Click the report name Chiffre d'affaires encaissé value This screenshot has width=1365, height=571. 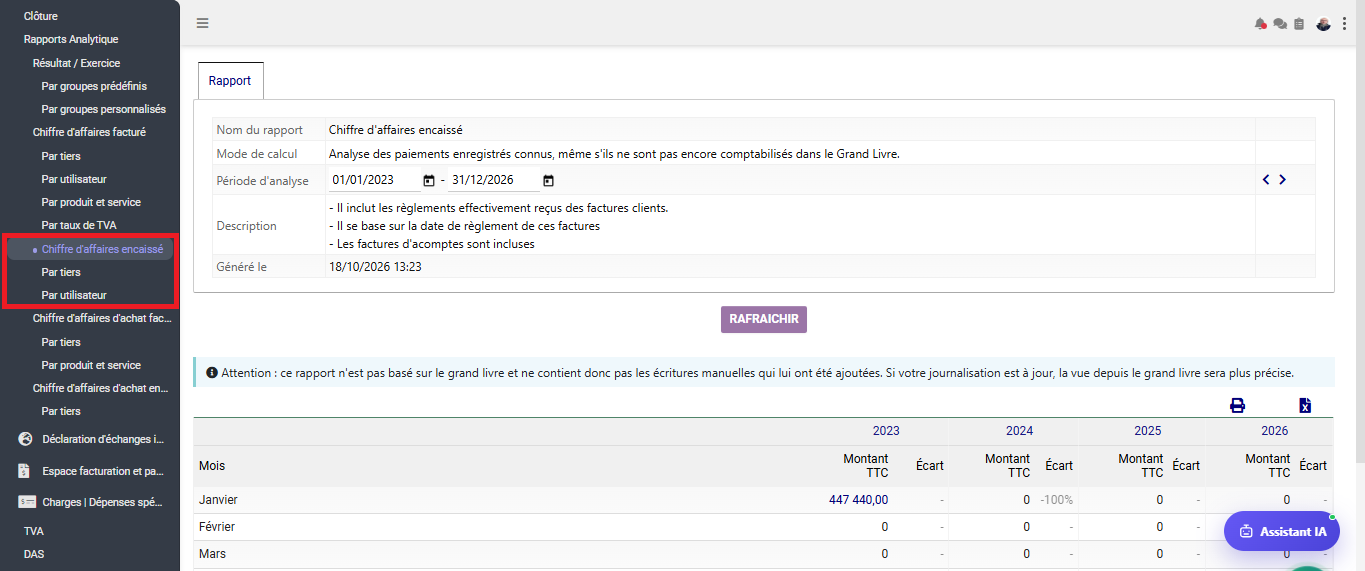[x=395, y=130]
